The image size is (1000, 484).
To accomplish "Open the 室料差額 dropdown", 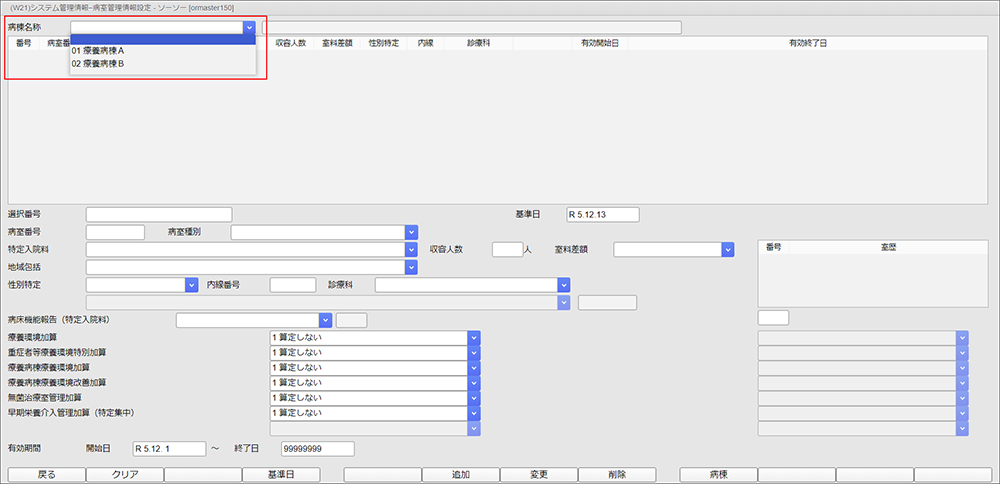I will pos(728,249).
